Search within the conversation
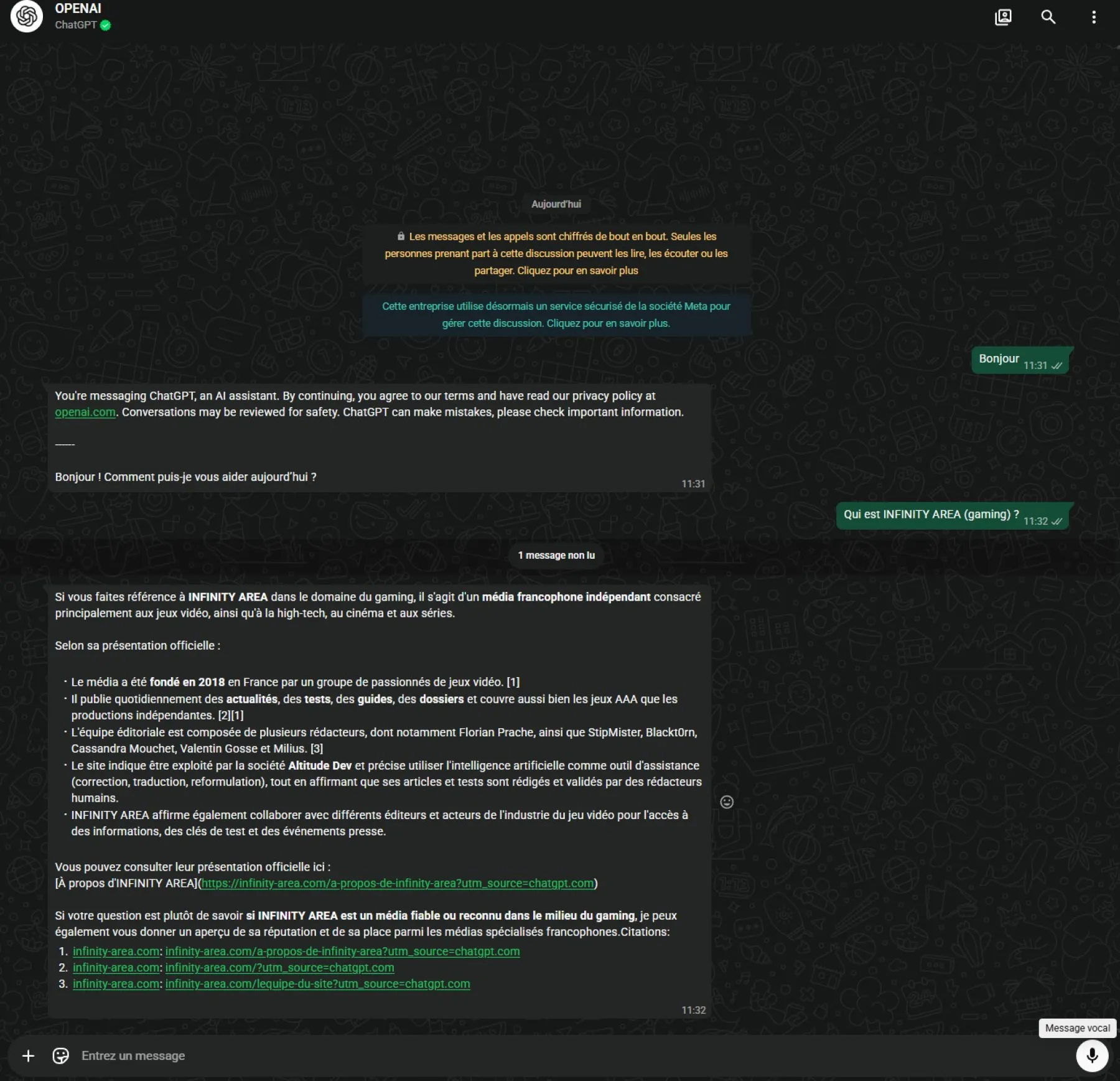 pyautogui.click(x=1048, y=17)
